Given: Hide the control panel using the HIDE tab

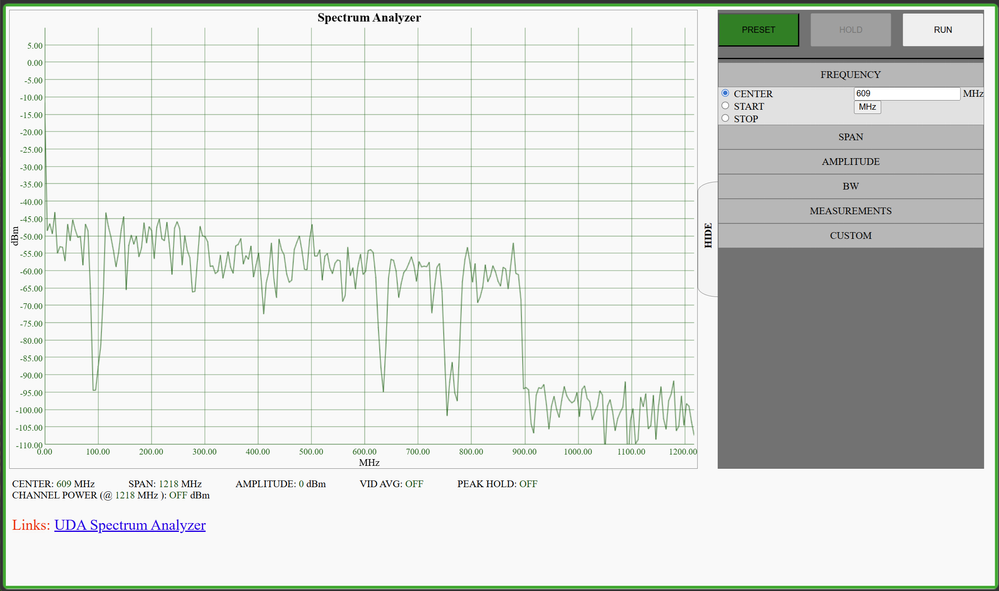Looking at the screenshot, I should (708, 240).
